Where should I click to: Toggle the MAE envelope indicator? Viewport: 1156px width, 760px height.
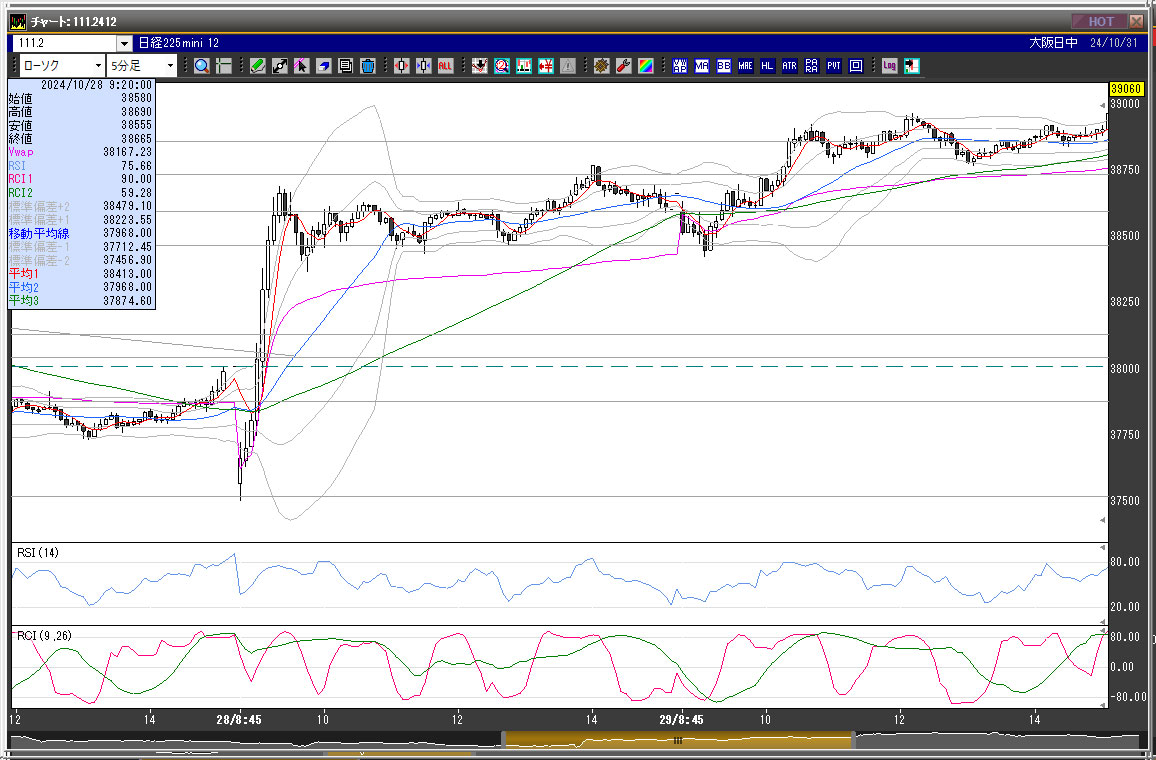(745, 66)
